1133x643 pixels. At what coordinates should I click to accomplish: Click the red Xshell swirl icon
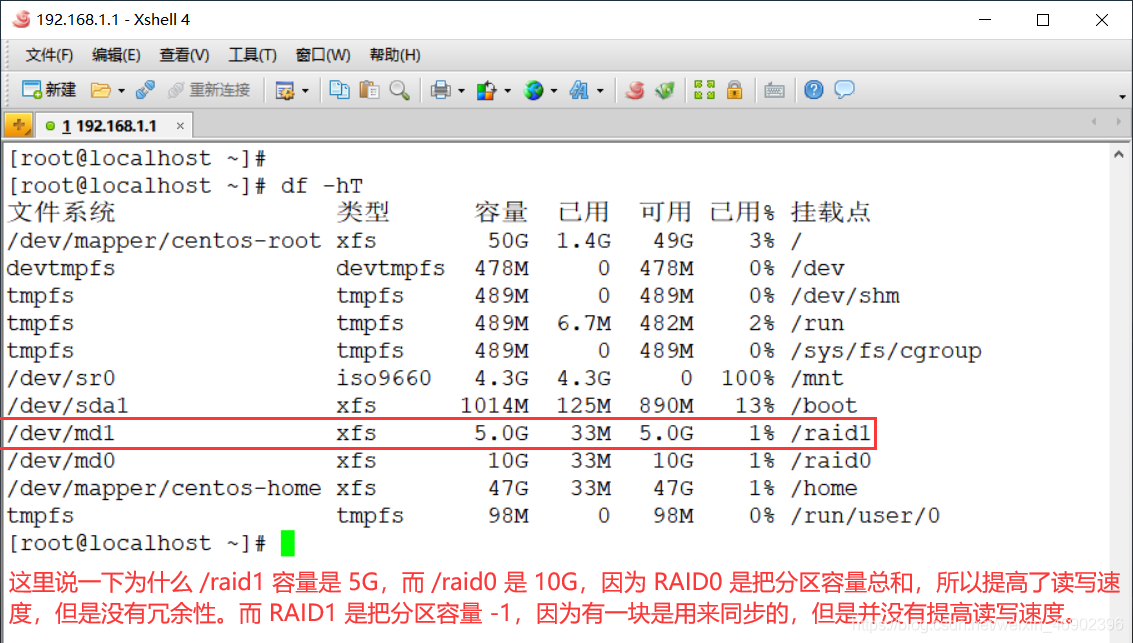click(634, 90)
